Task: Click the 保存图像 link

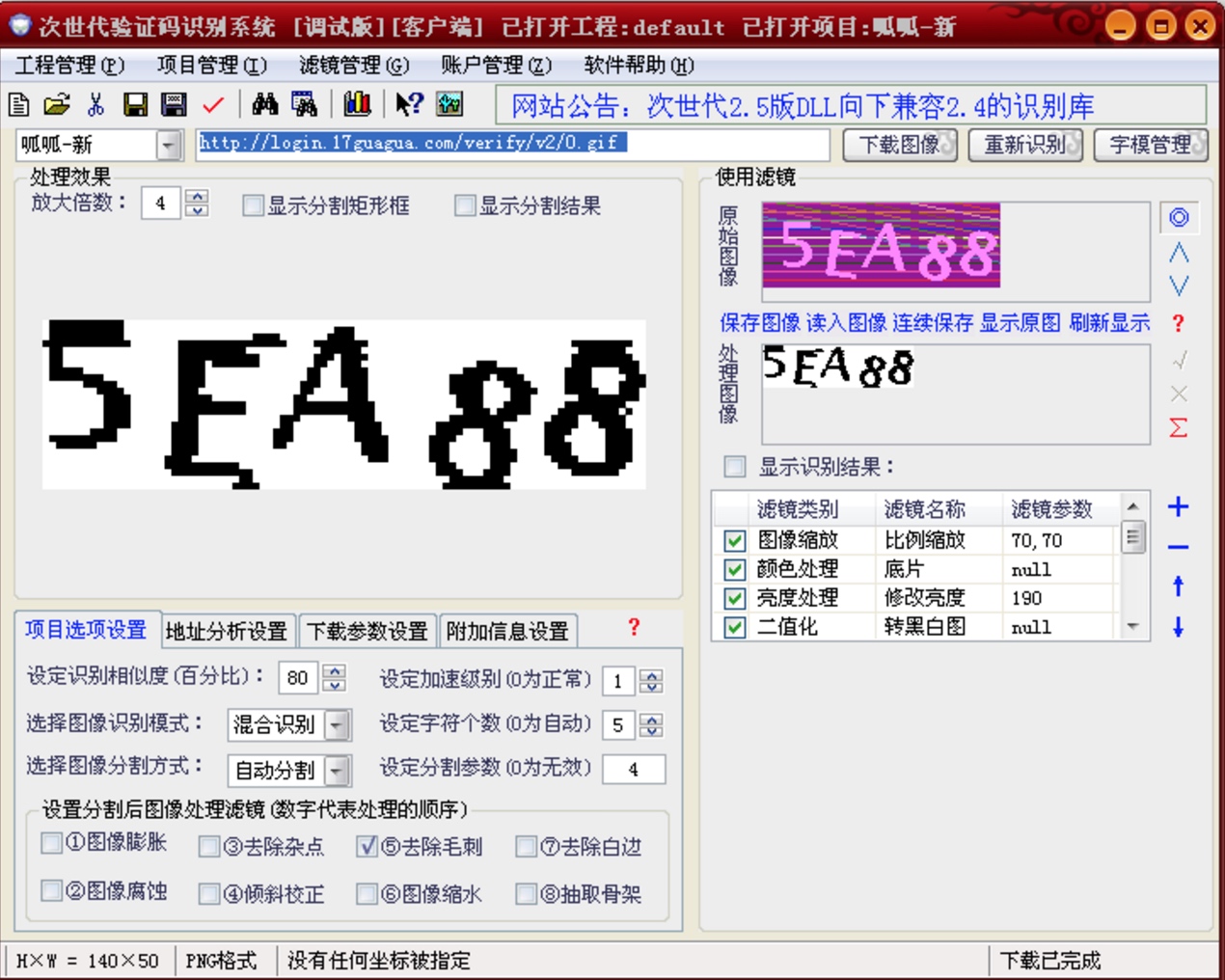Action: 760,323
